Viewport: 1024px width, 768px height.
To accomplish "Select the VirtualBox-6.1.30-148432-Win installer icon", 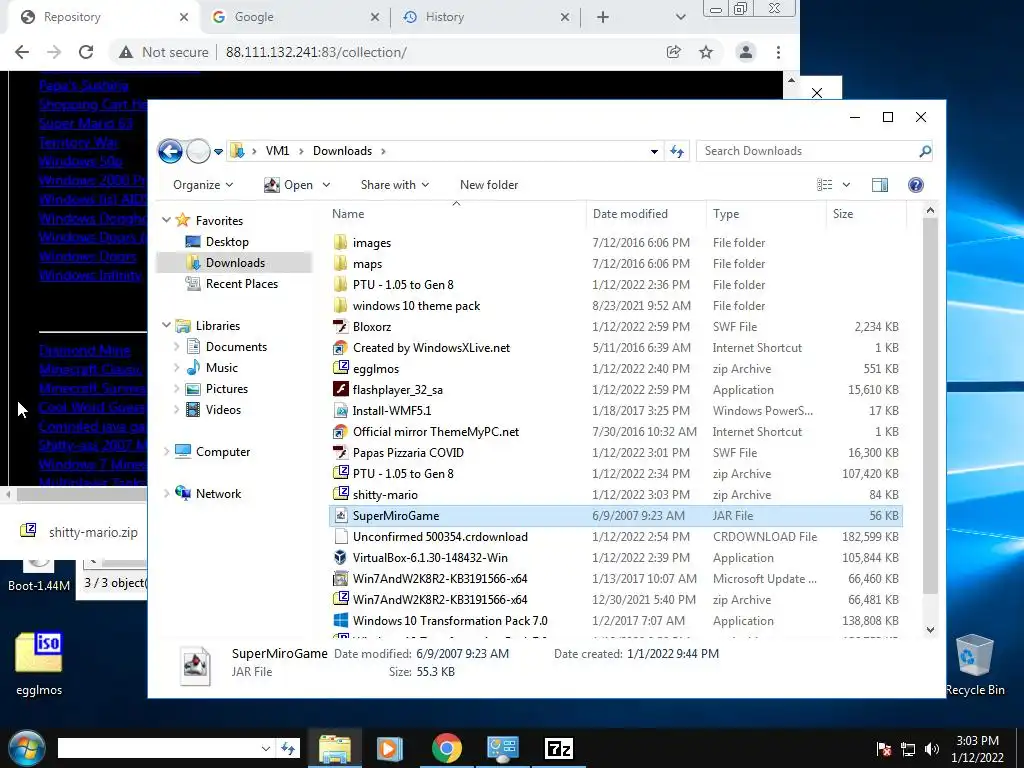I will click(x=340, y=558).
